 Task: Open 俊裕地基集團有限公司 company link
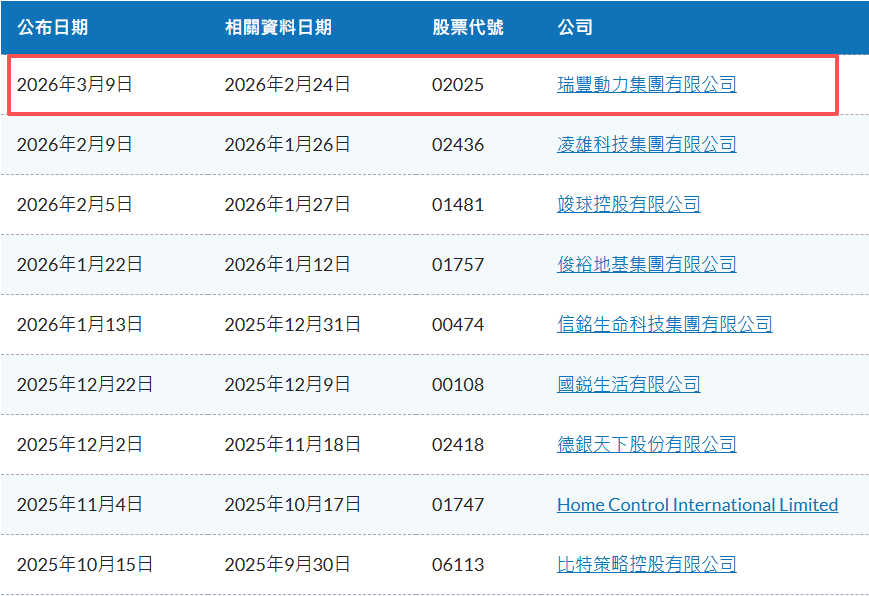pyautogui.click(x=646, y=264)
